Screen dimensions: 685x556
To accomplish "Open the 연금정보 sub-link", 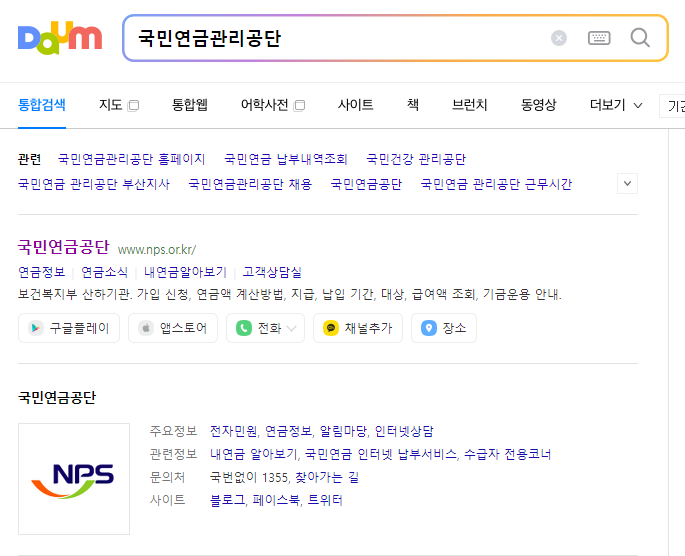I will pos(42,272).
